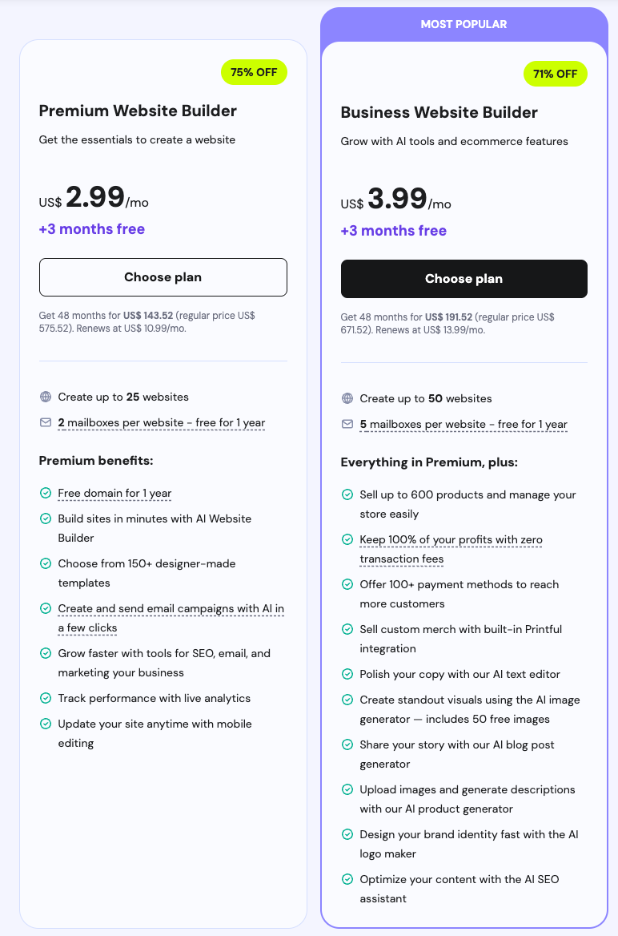Click checkmark icon next to Free domain
This screenshot has width=618, height=936.
point(45,493)
